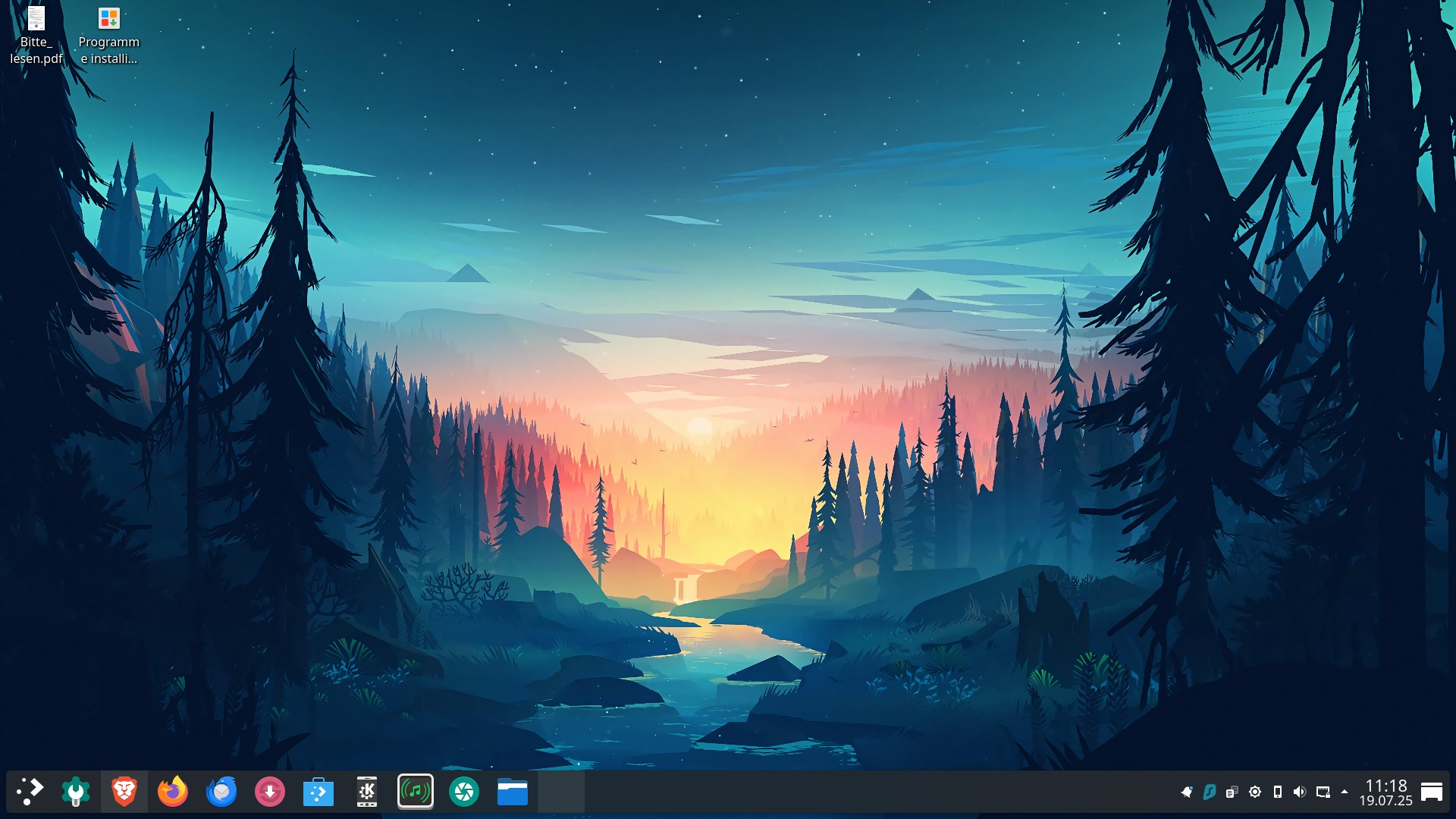
Task: Show notifications from bell icon
Action: 1187,792
